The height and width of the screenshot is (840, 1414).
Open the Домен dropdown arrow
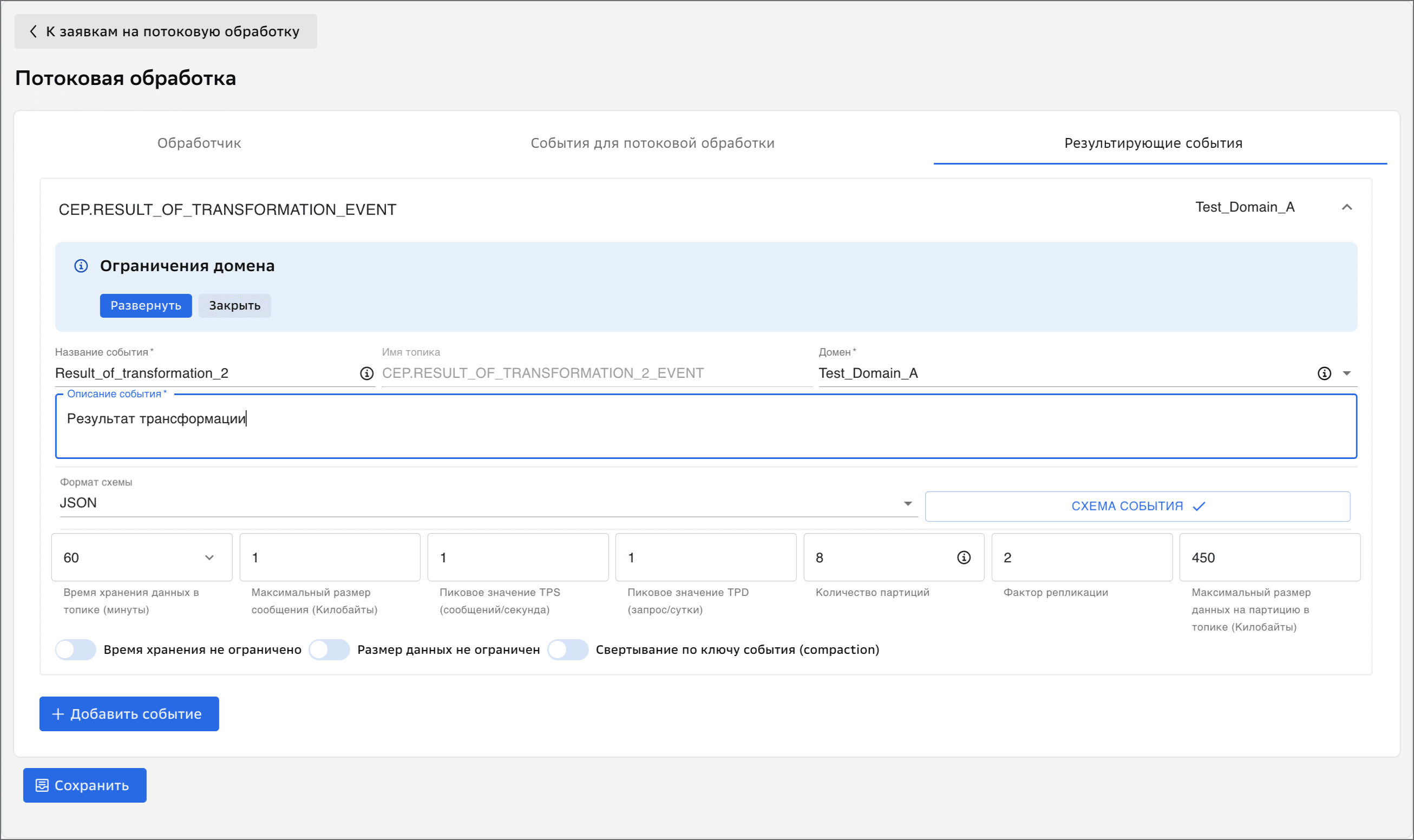(x=1347, y=373)
